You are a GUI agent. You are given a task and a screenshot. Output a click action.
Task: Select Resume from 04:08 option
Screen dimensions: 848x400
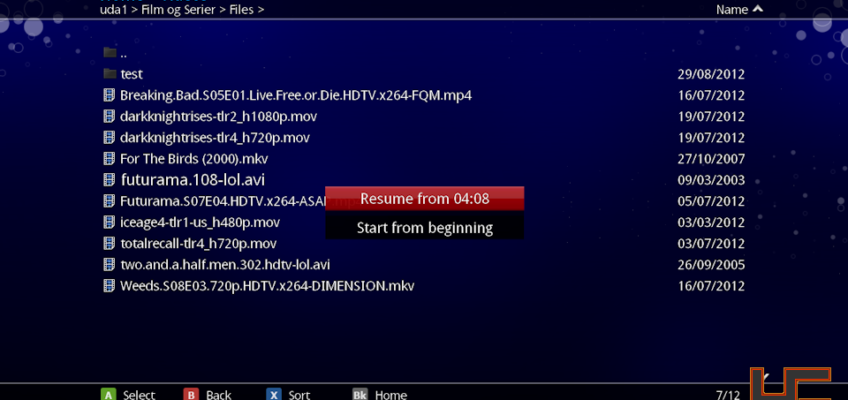425,199
